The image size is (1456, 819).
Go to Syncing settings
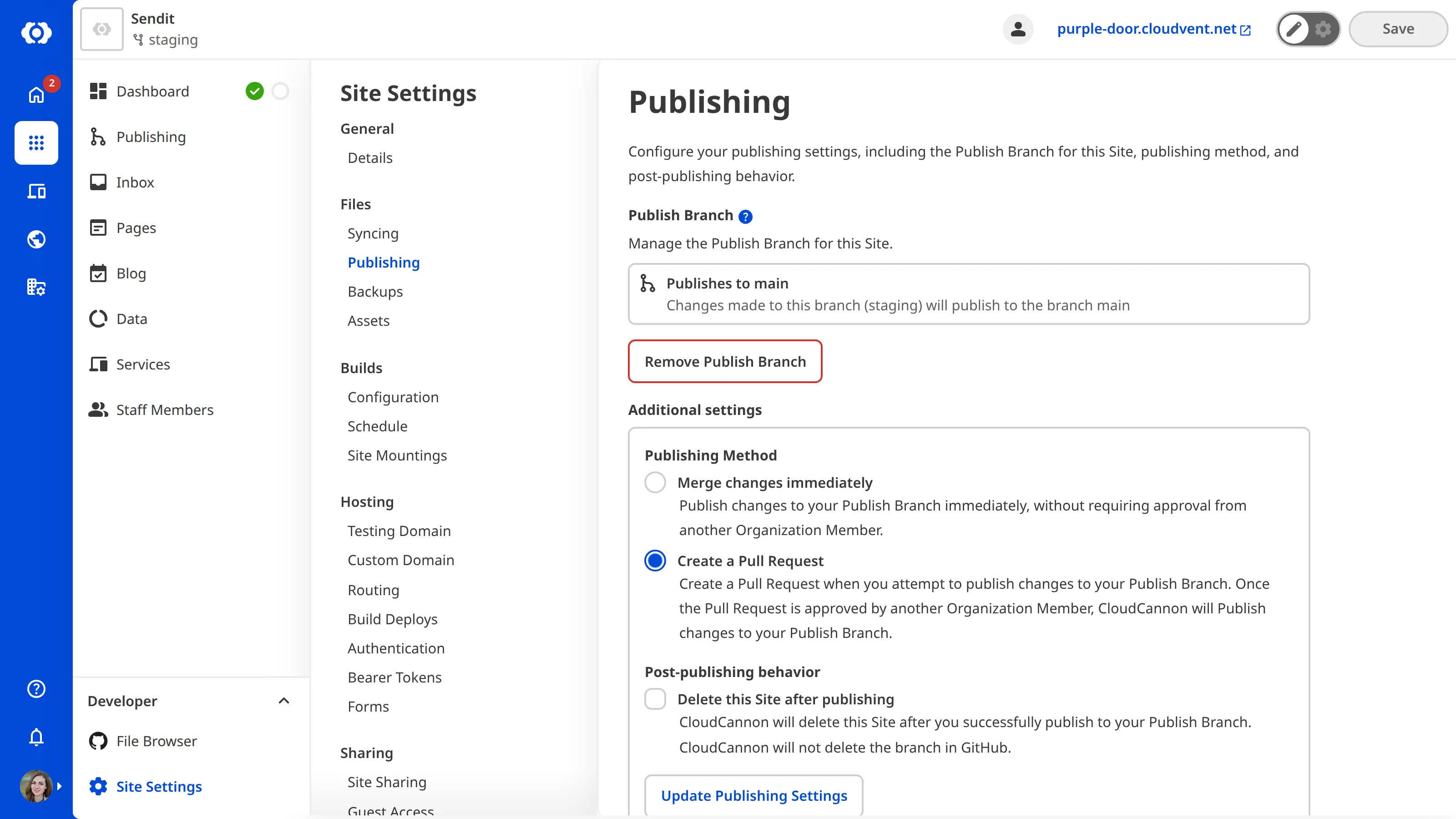point(373,233)
